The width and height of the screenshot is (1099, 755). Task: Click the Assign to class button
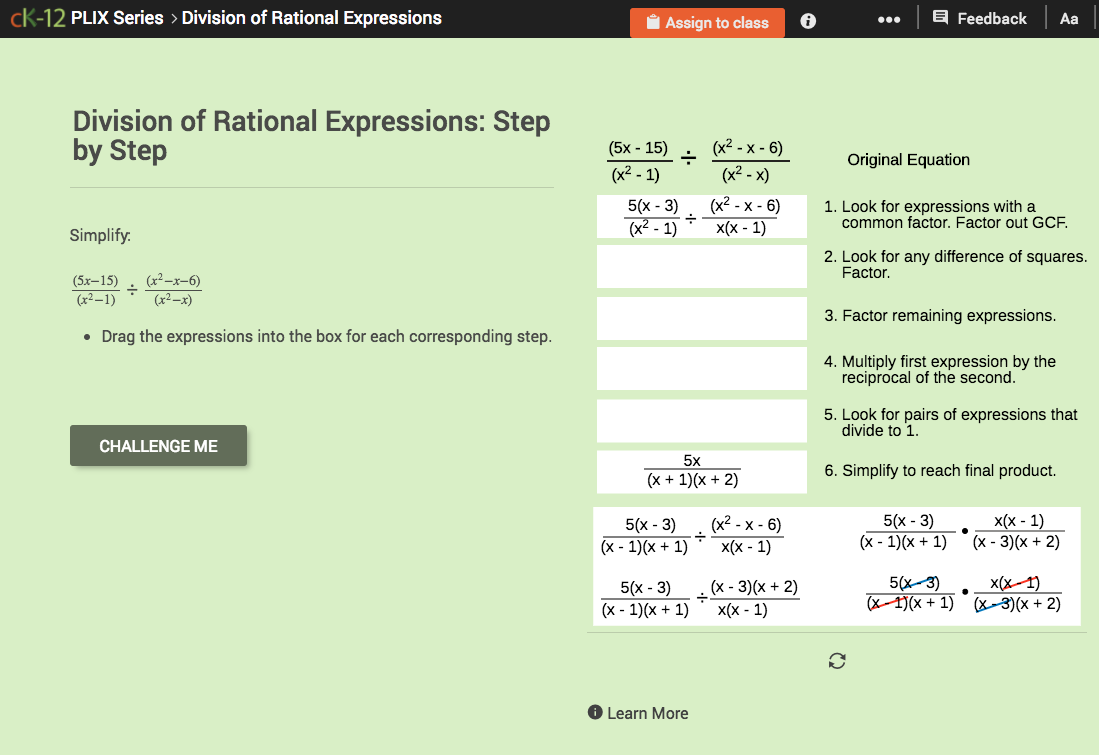tap(707, 22)
